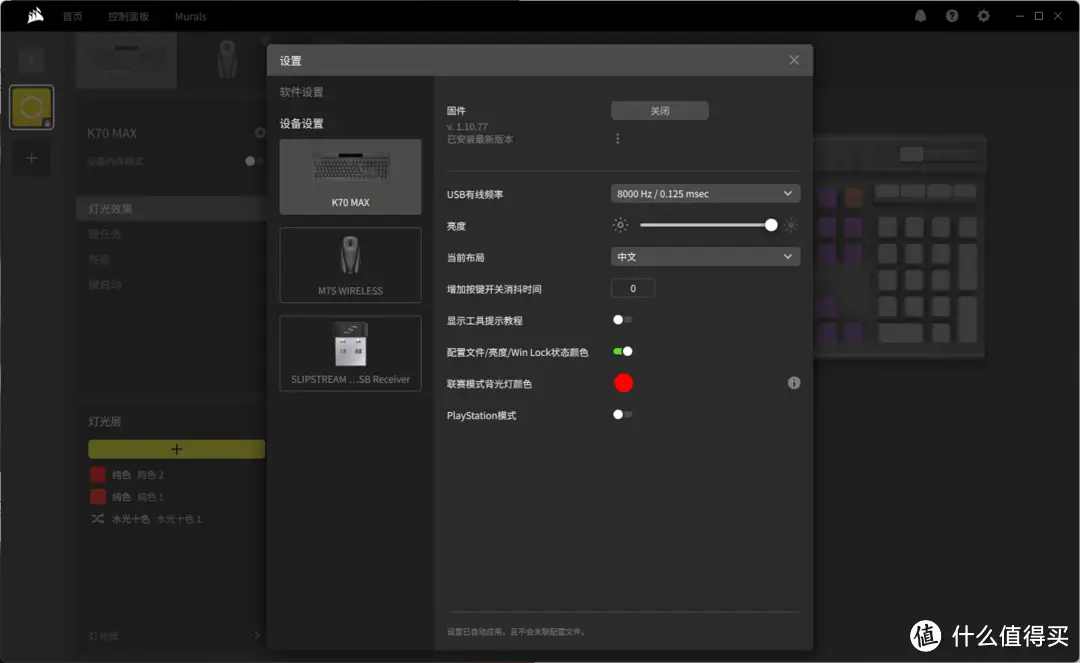
Task: Select the SLIPSTREAM USB Receiver card
Action: [351, 353]
